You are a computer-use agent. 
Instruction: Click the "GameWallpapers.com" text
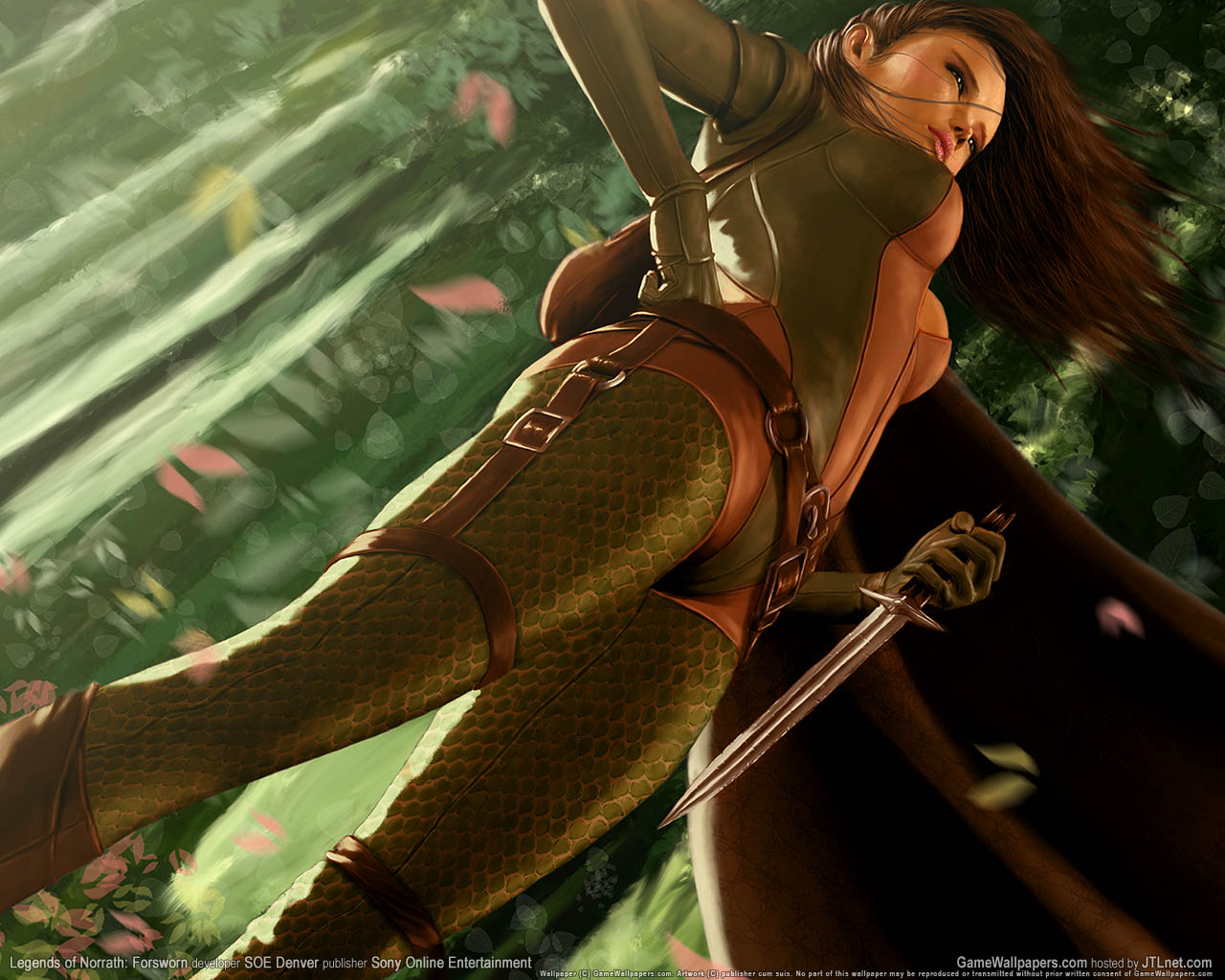1021,963
